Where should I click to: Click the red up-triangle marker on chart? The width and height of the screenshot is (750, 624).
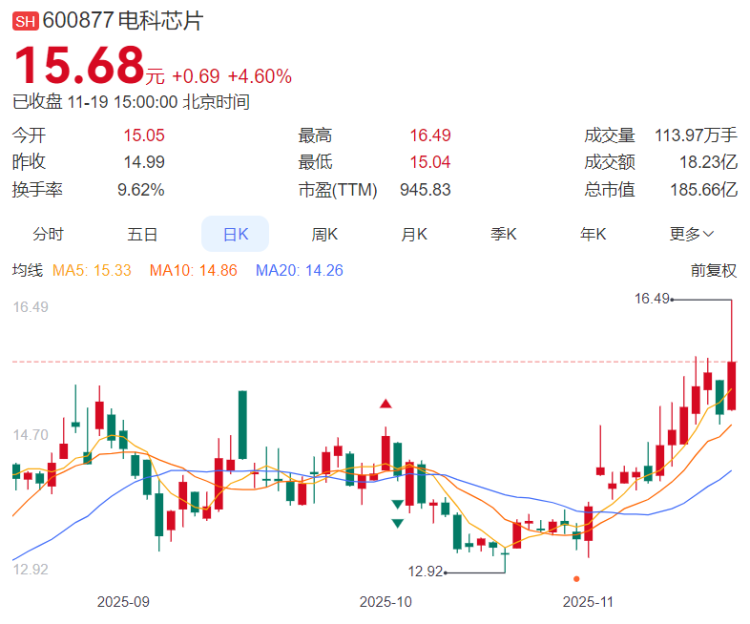tap(386, 404)
